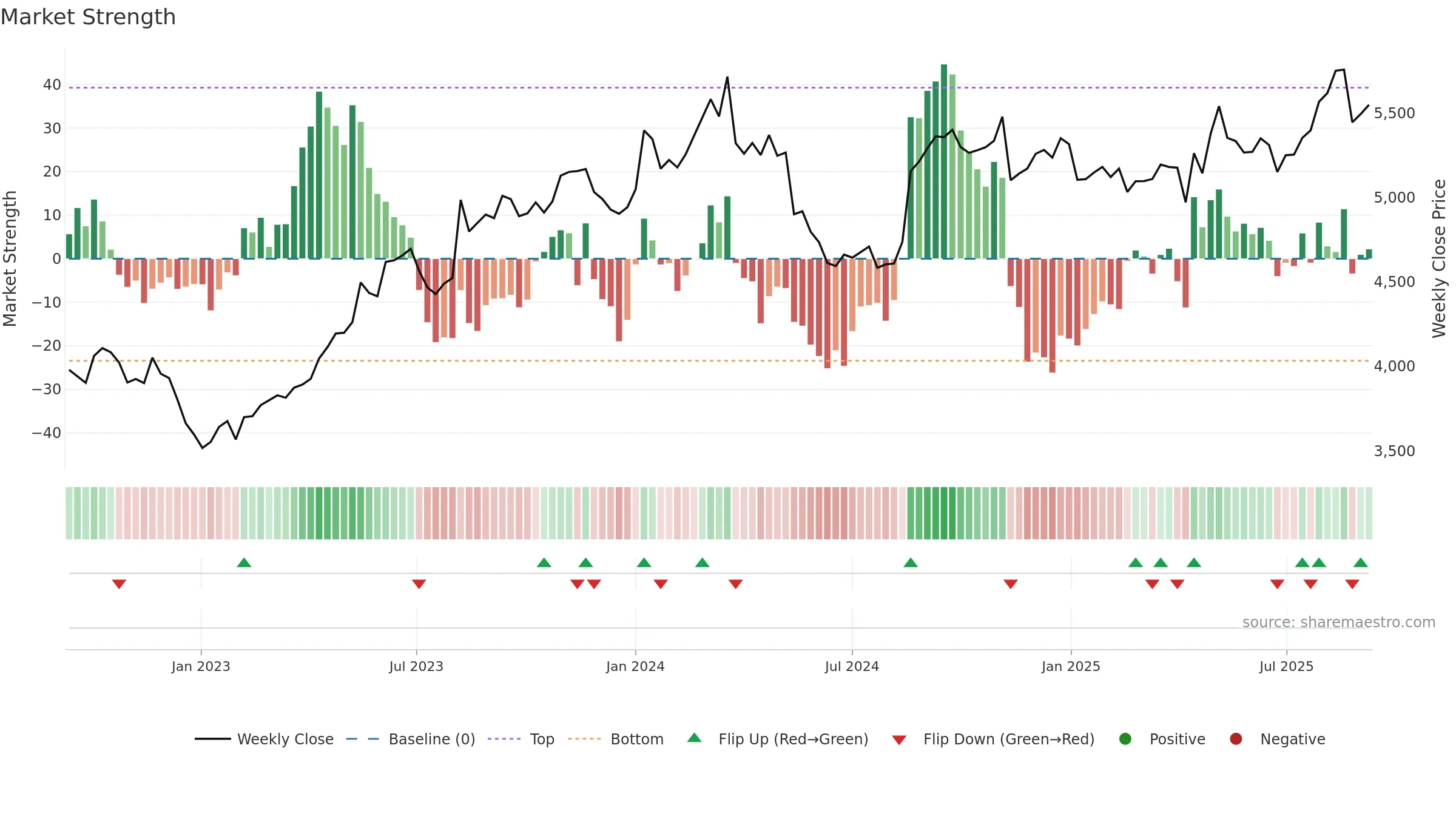This screenshot has height=819, width=1456.
Task: Toggle the Weekly Close legend label
Action: tap(285, 739)
